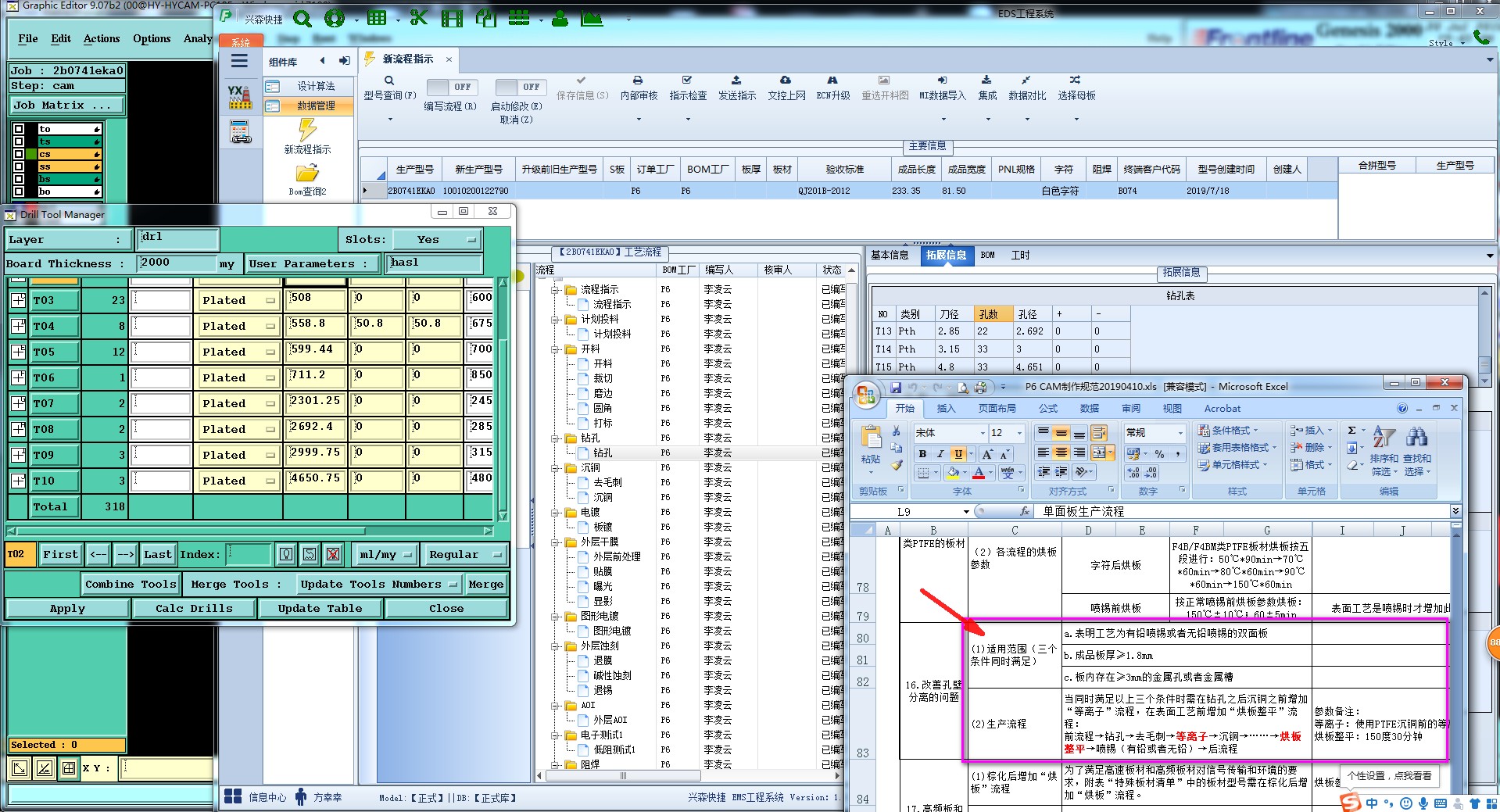Image resolution: width=1500 pixels, height=812 pixels.
Task: Click the green magnifier search icon in the EDS toolbar
Action: [x=302, y=18]
